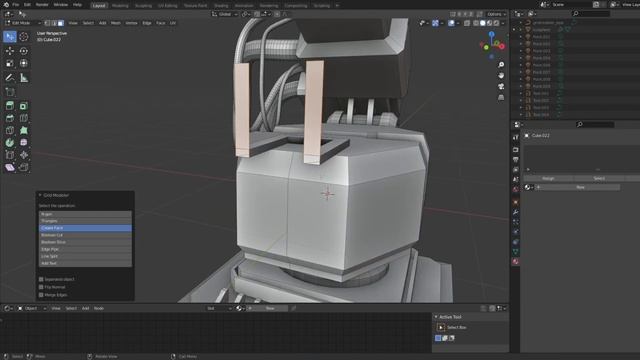Check the Merge Edges checkbox
Viewport: 640px width, 360px height.
41,295
